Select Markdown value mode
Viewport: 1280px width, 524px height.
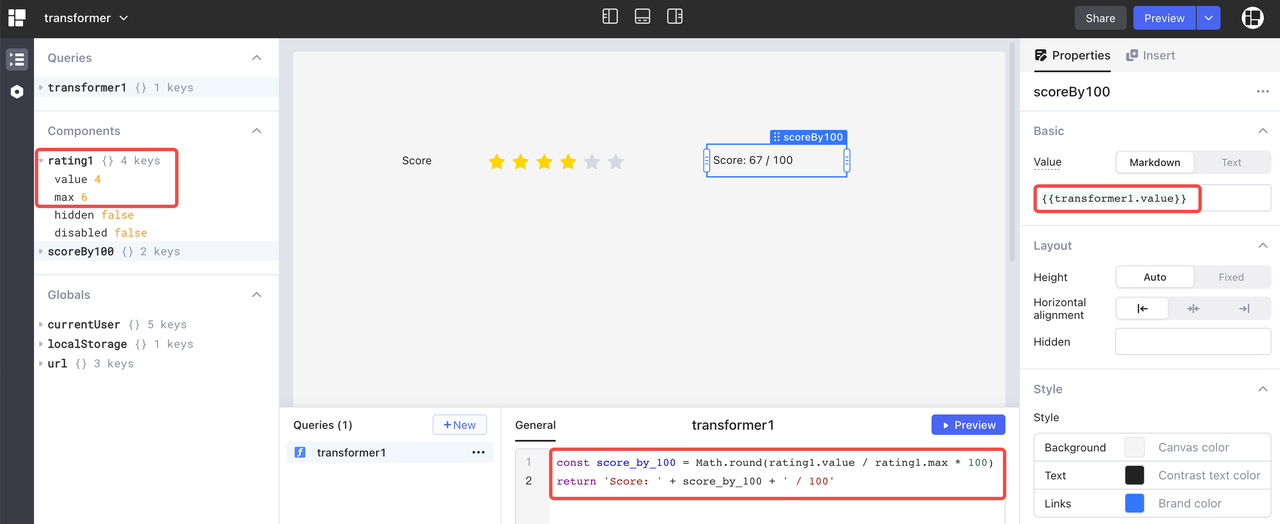1154,162
